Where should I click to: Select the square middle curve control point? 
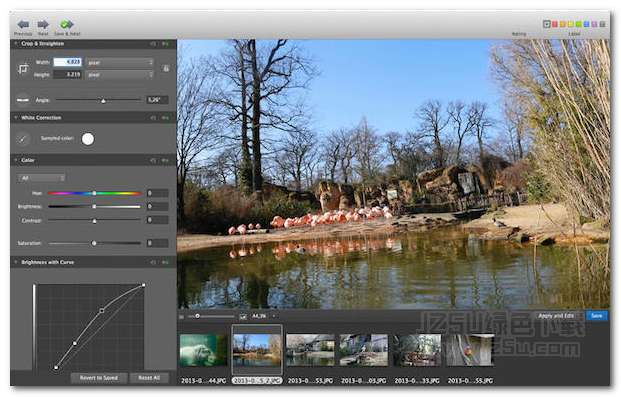click(102, 311)
